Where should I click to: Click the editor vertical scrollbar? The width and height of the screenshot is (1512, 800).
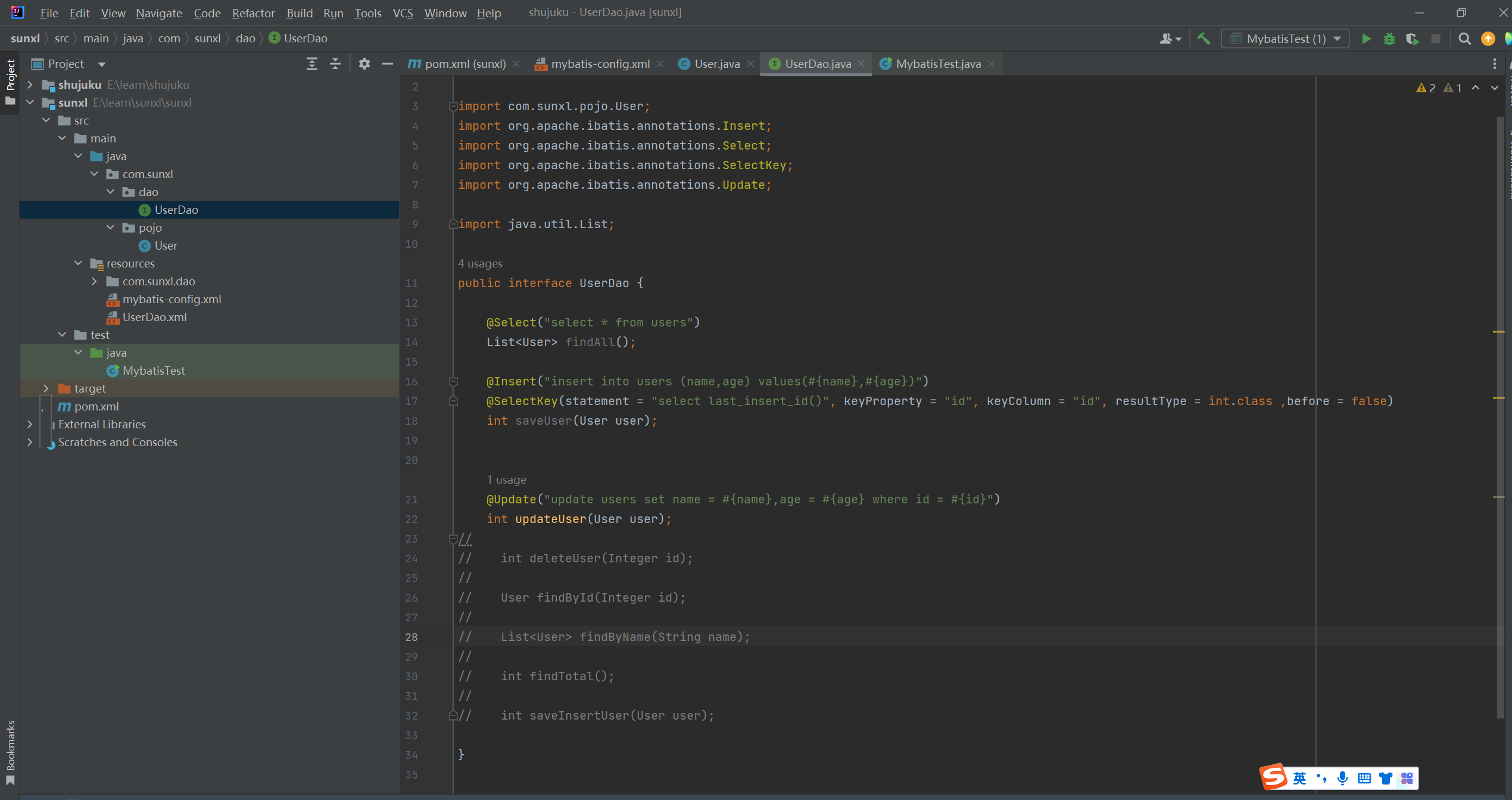[1499, 417]
